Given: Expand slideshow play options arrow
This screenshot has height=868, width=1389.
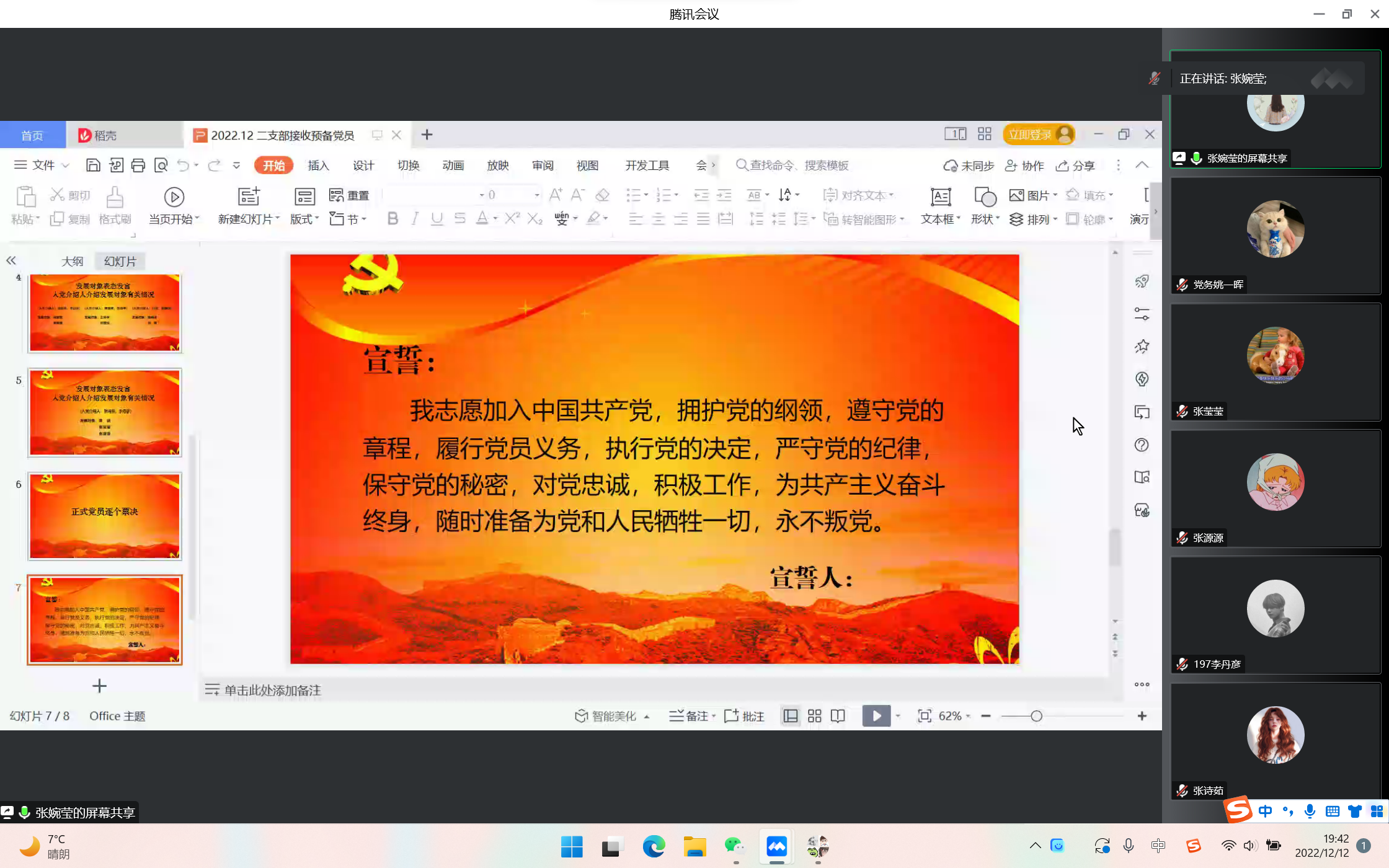Looking at the screenshot, I should click(897, 716).
